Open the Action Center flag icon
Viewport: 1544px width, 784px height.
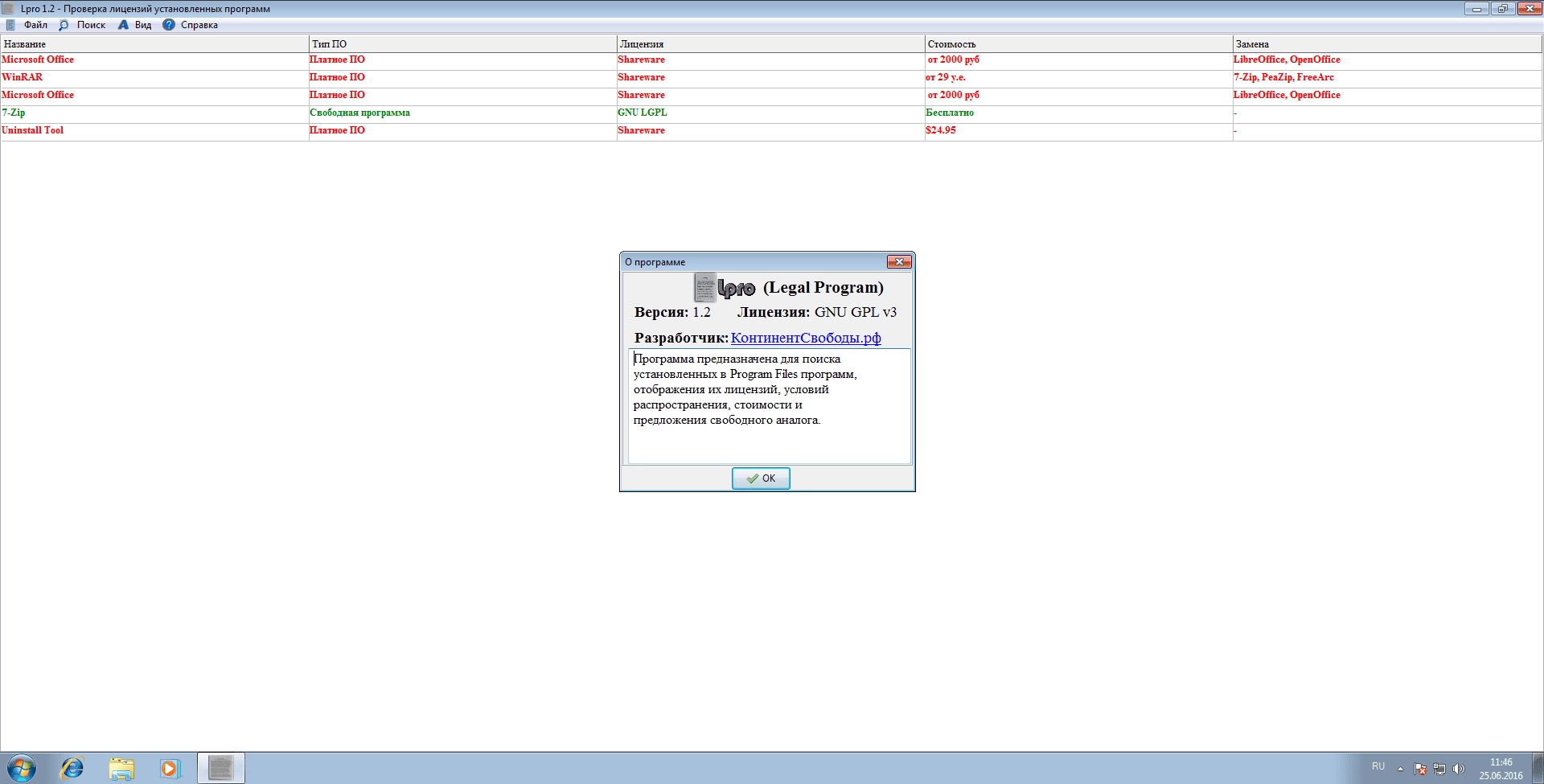(x=1420, y=769)
